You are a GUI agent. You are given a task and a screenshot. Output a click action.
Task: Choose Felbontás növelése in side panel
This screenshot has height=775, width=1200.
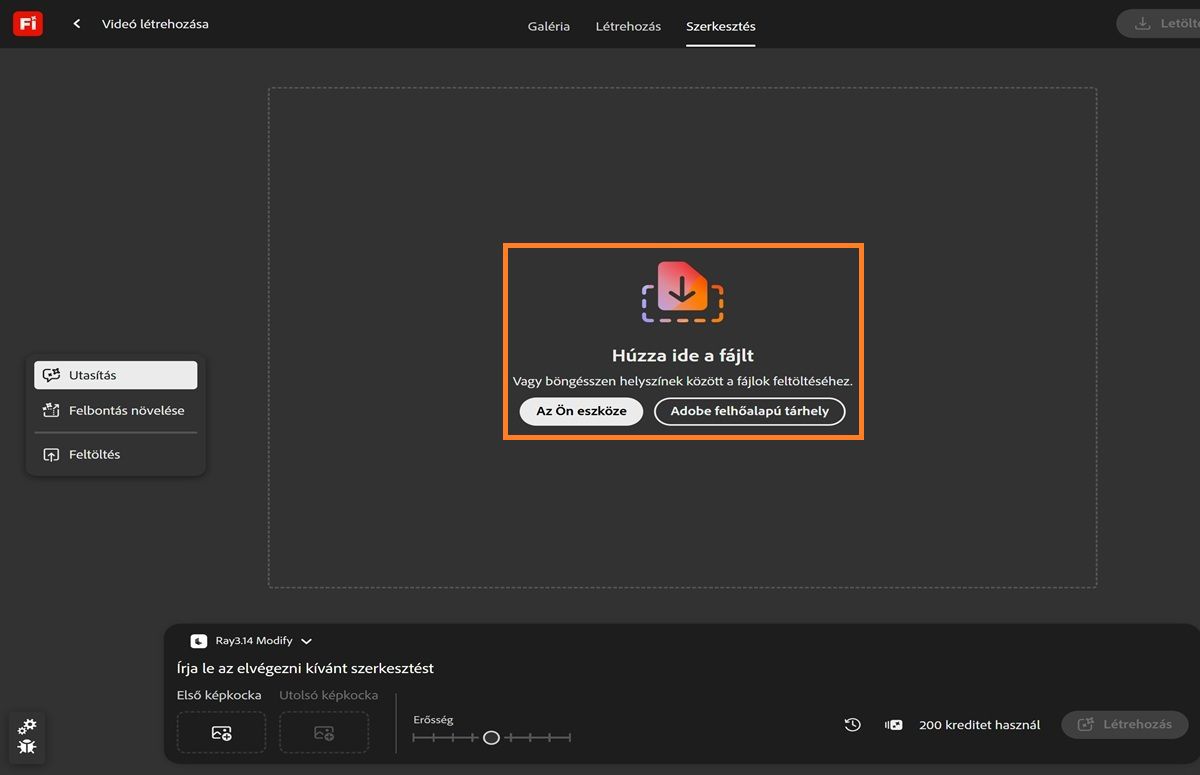pos(115,410)
